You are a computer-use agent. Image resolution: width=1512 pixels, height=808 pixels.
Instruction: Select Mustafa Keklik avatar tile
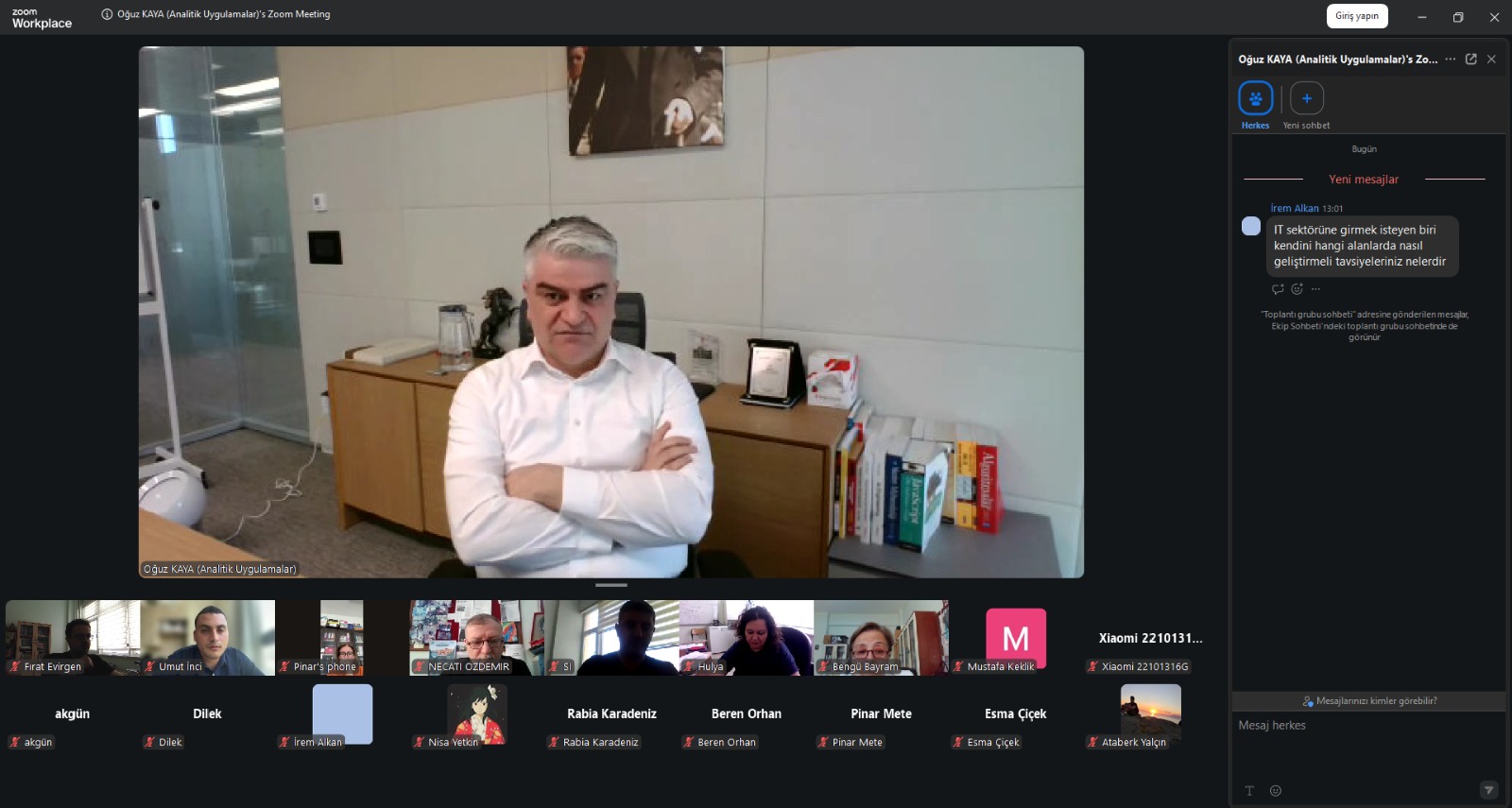(x=1016, y=638)
